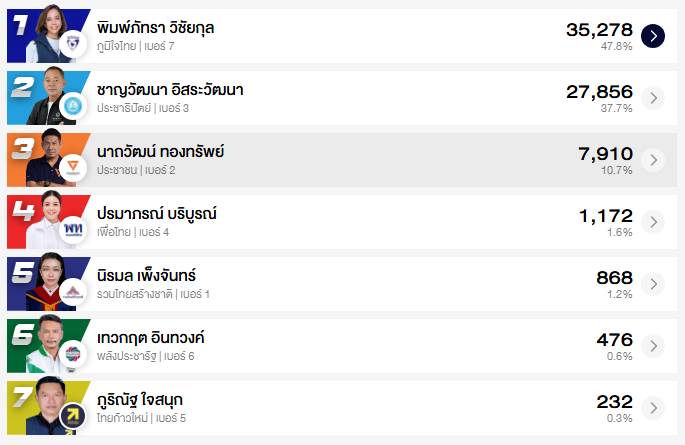685x445 pixels.
Task: Click the orange Prachachon party logo
Action: [x=72, y=168]
